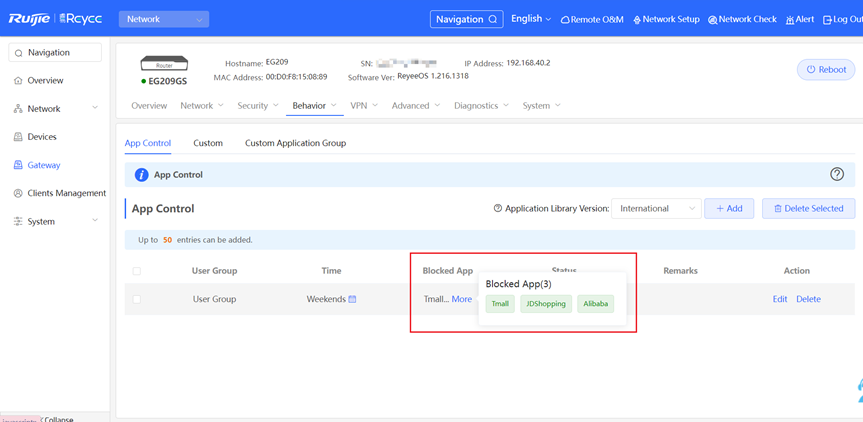Open the Alert notifications
863x422 pixels.
tap(800, 19)
